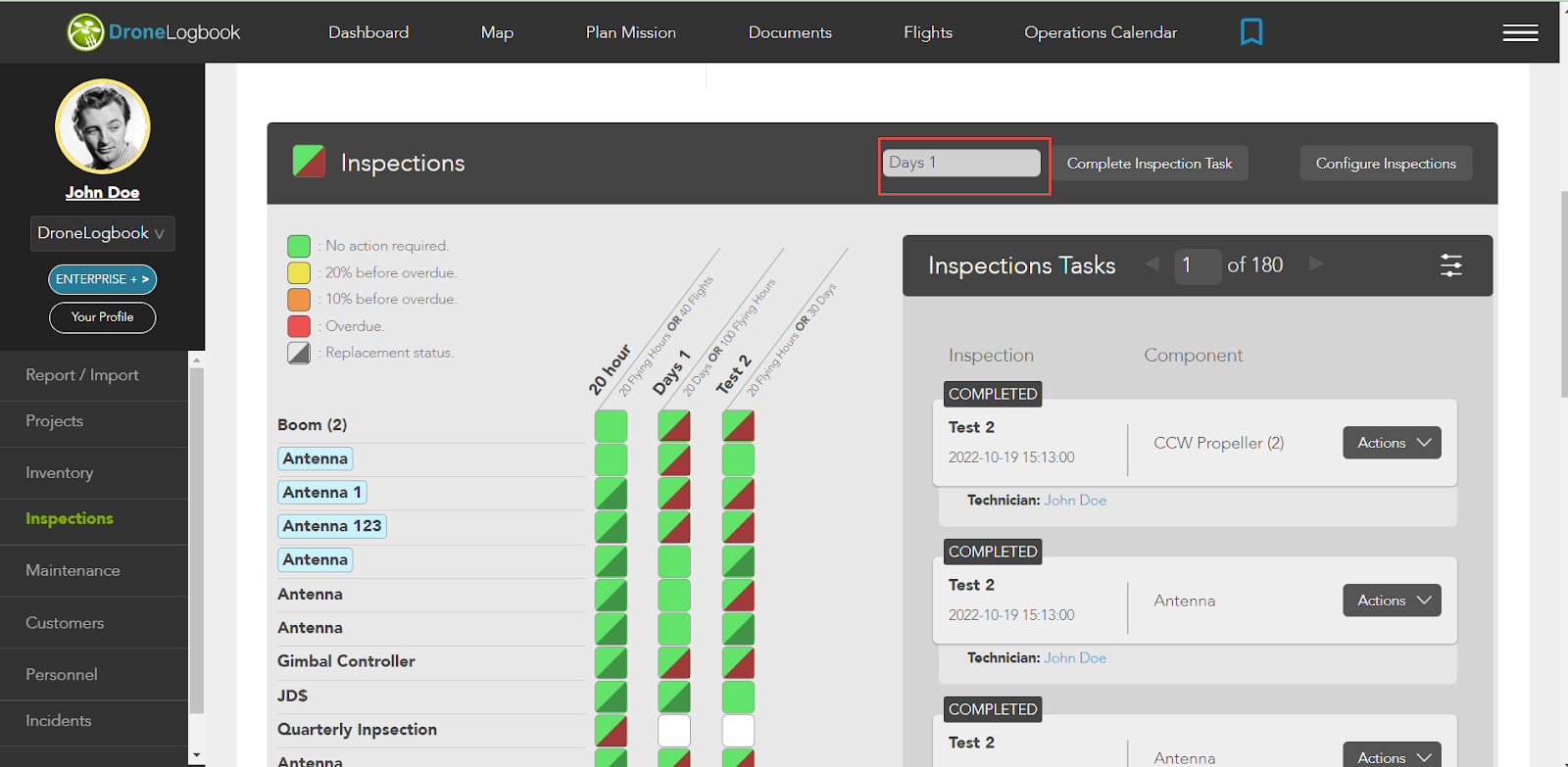Click COMPLETED badge on CCW Propeller task
The image size is (1568, 767).
tap(993, 394)
